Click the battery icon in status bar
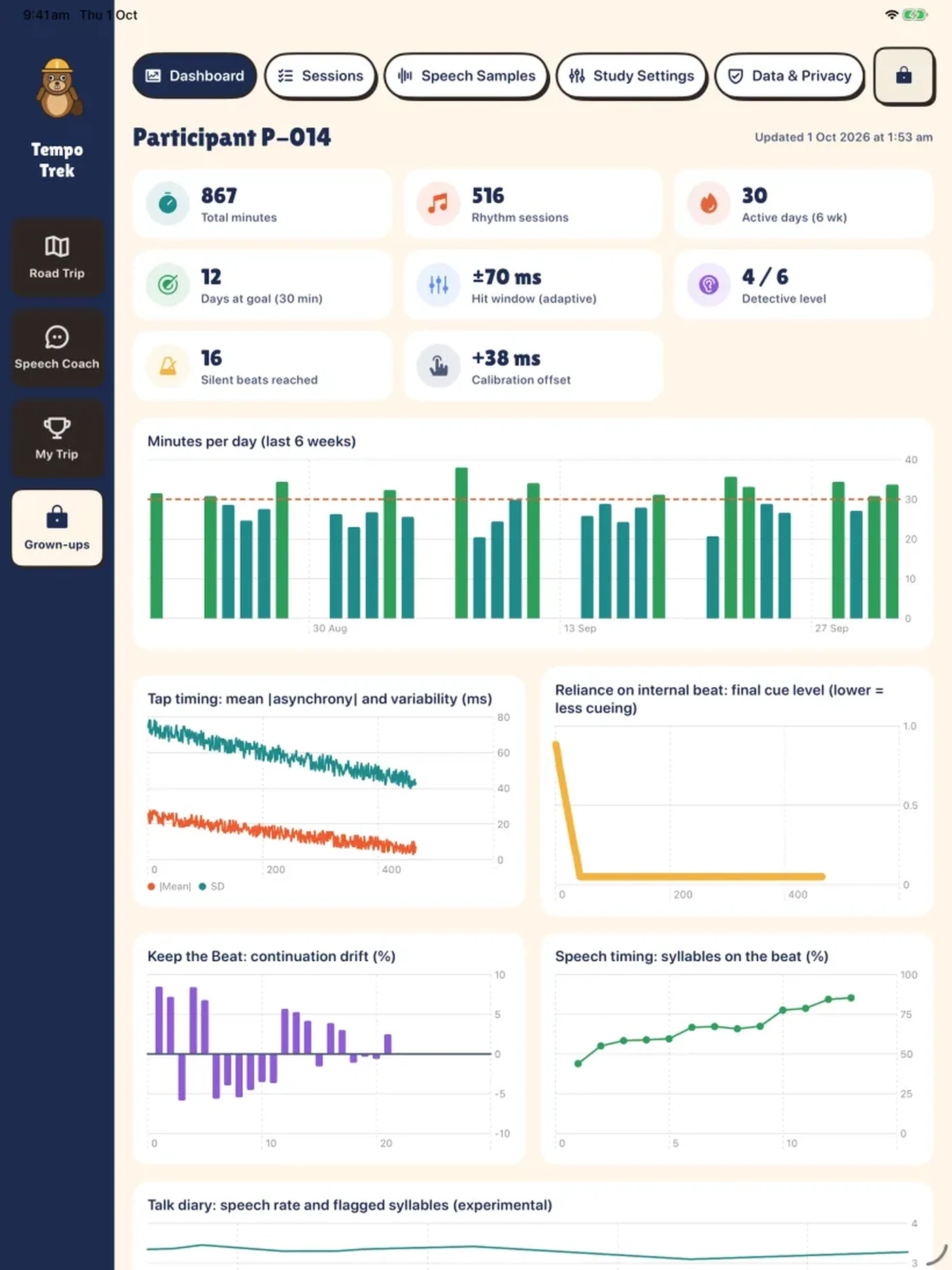The width and height of the screenshot is (952, 1270). pyautogui.click(x=915, y=14)
